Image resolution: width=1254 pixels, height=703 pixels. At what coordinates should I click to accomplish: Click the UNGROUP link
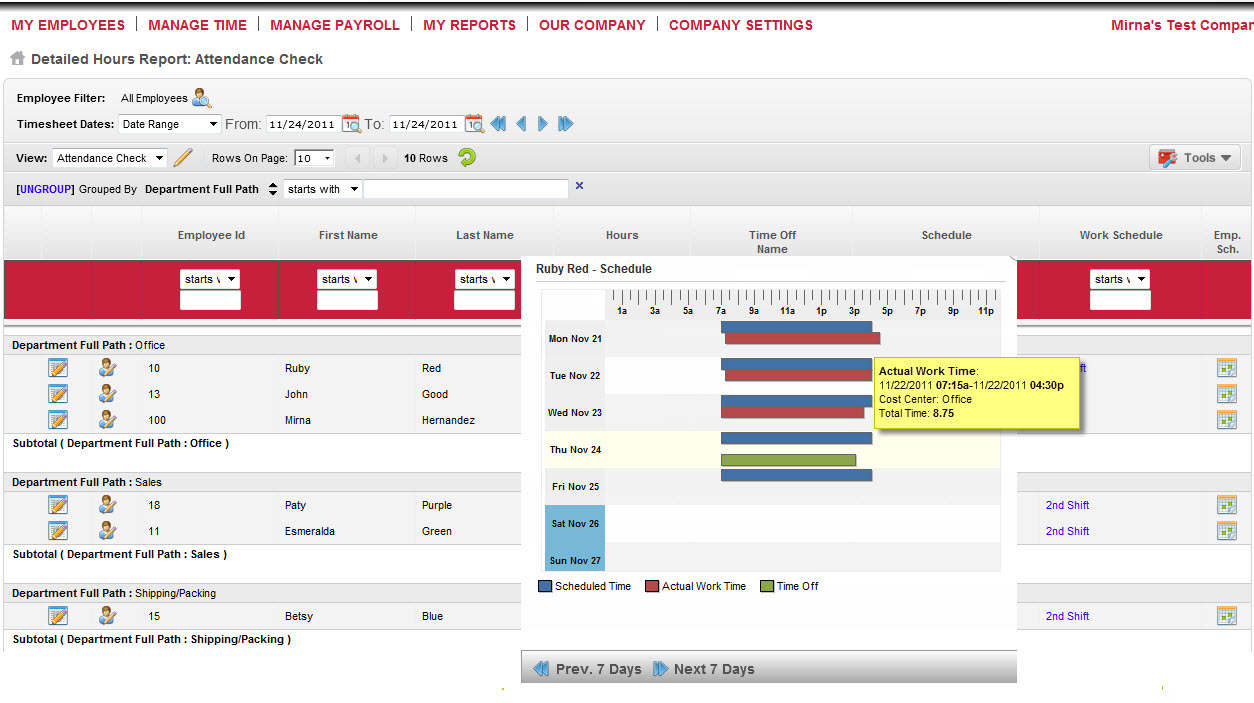pyautogui.click(x=45, y=189)
